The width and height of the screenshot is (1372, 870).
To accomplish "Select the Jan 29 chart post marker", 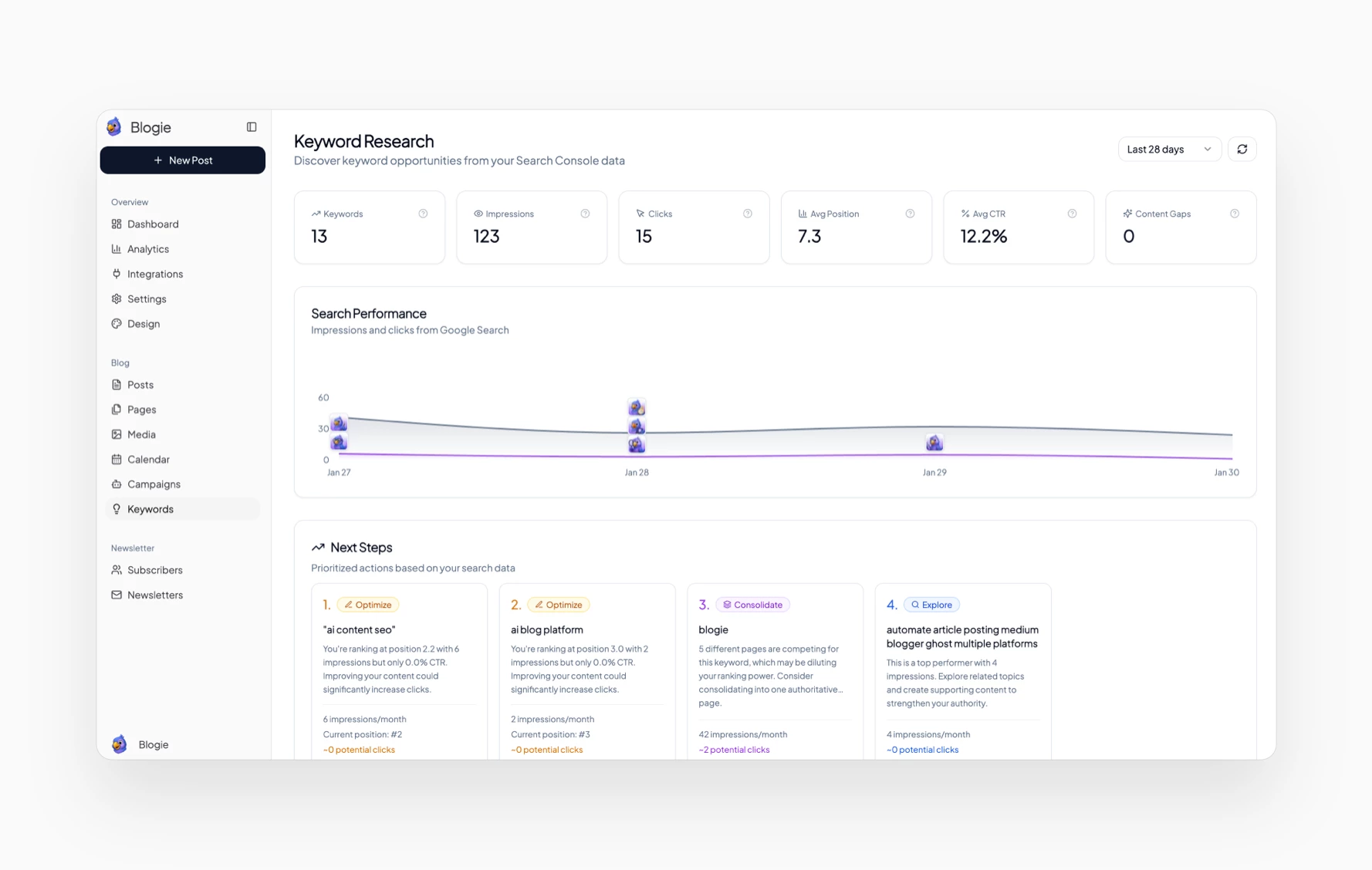I will point(934,443).
